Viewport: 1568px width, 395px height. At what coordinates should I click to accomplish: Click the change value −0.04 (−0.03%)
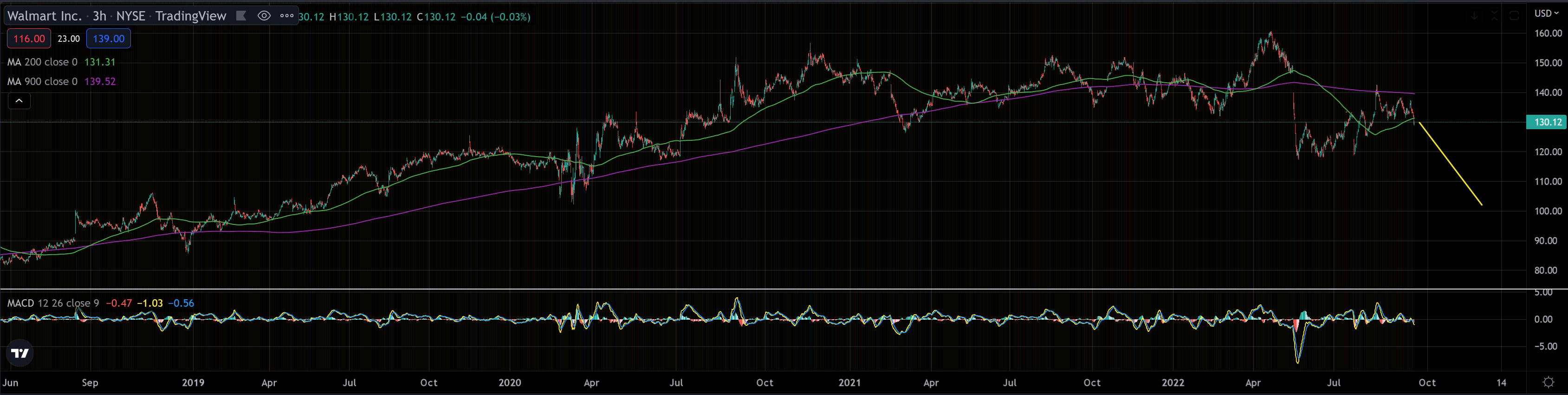click(x=495, y=17)
